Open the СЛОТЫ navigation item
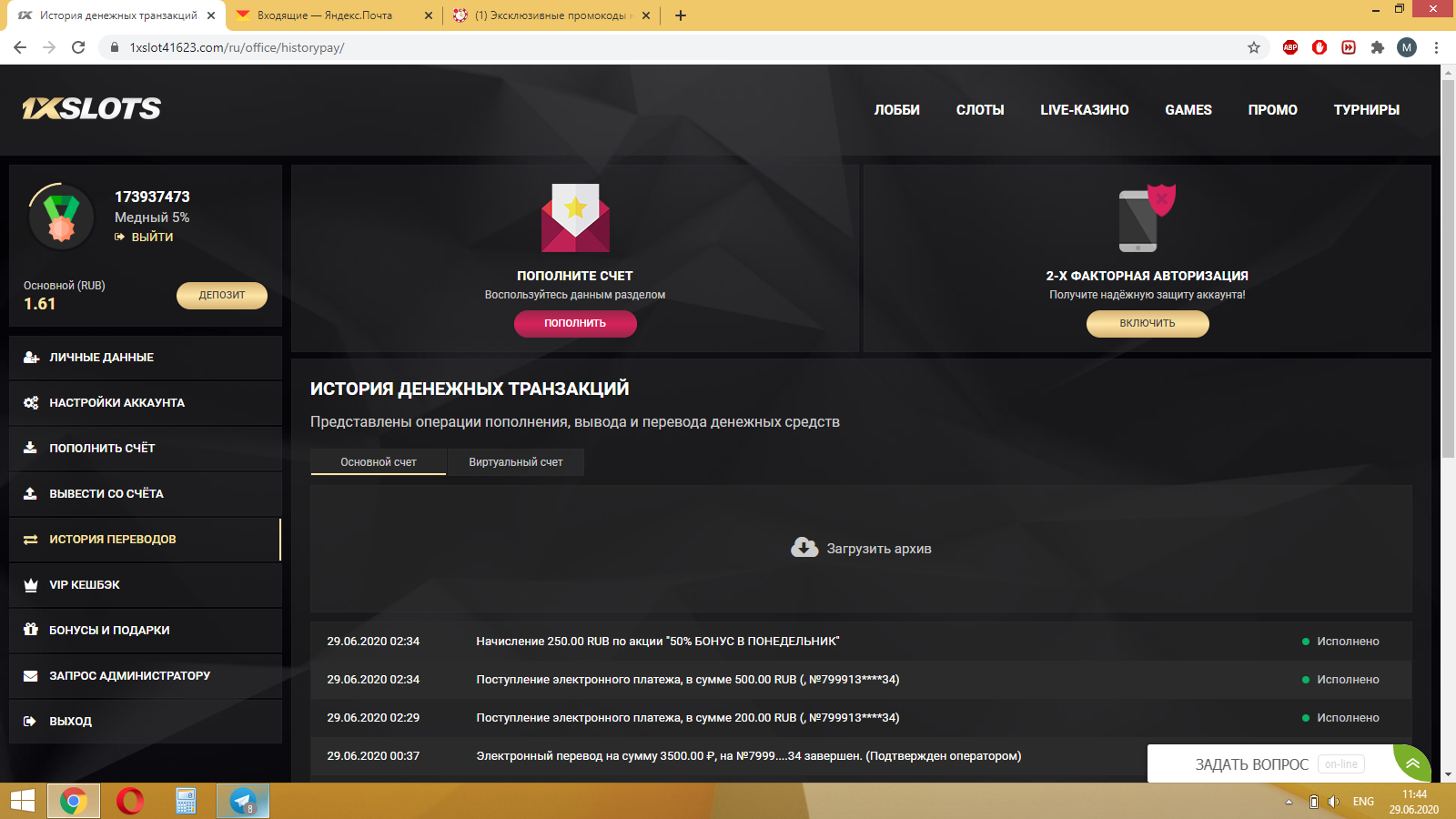The height and width of the screenshot is (819, 1456). point(980,110)
